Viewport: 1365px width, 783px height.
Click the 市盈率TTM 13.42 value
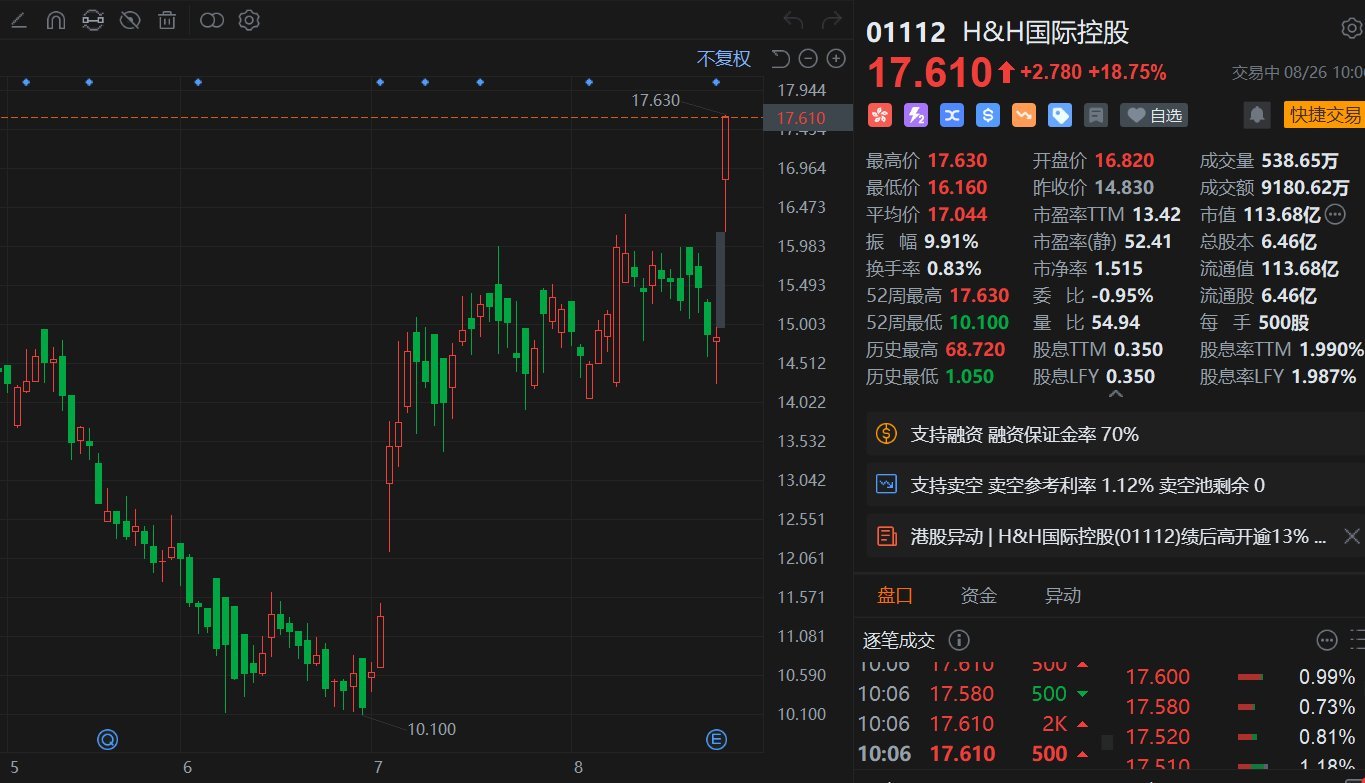tap(1156, 214)
